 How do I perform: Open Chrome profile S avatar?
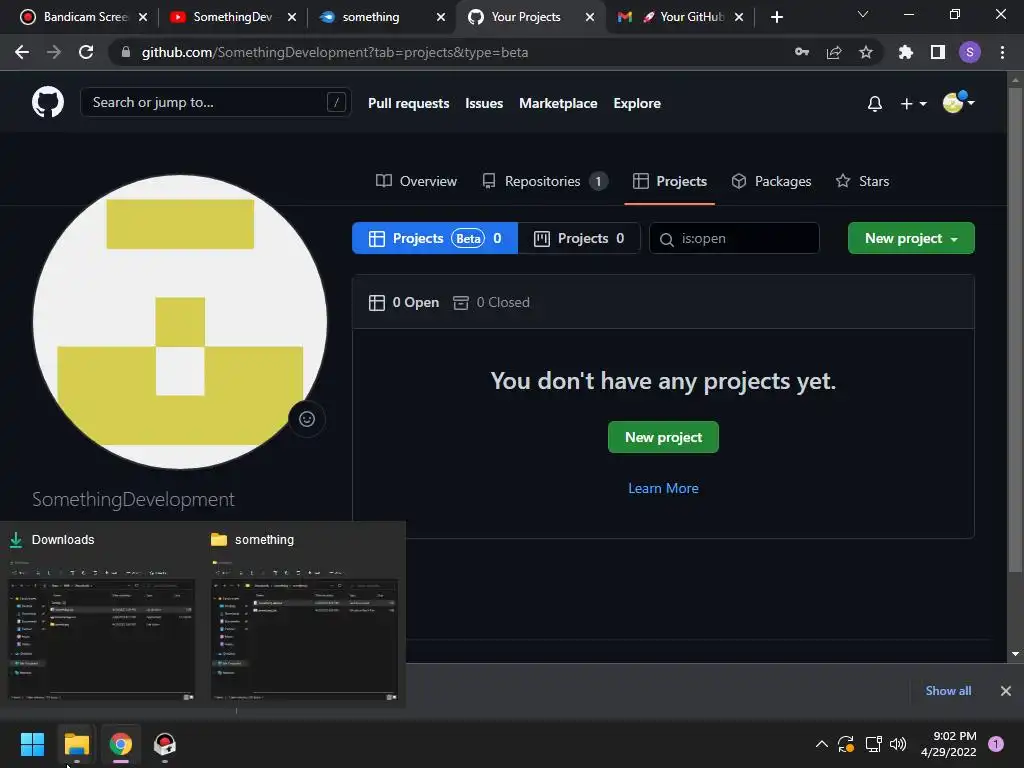(970, 52)
